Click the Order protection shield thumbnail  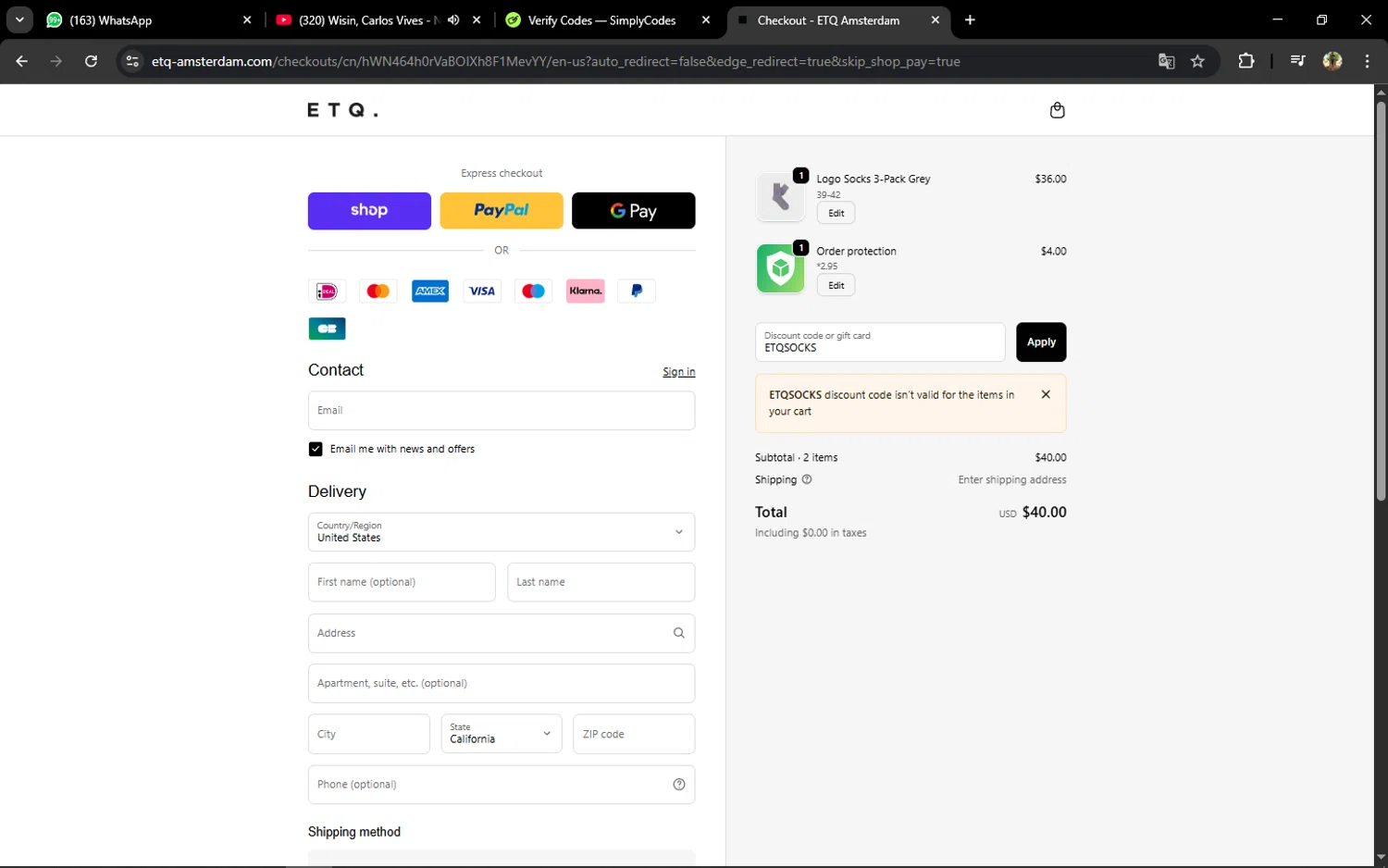[x=780, y=268]
